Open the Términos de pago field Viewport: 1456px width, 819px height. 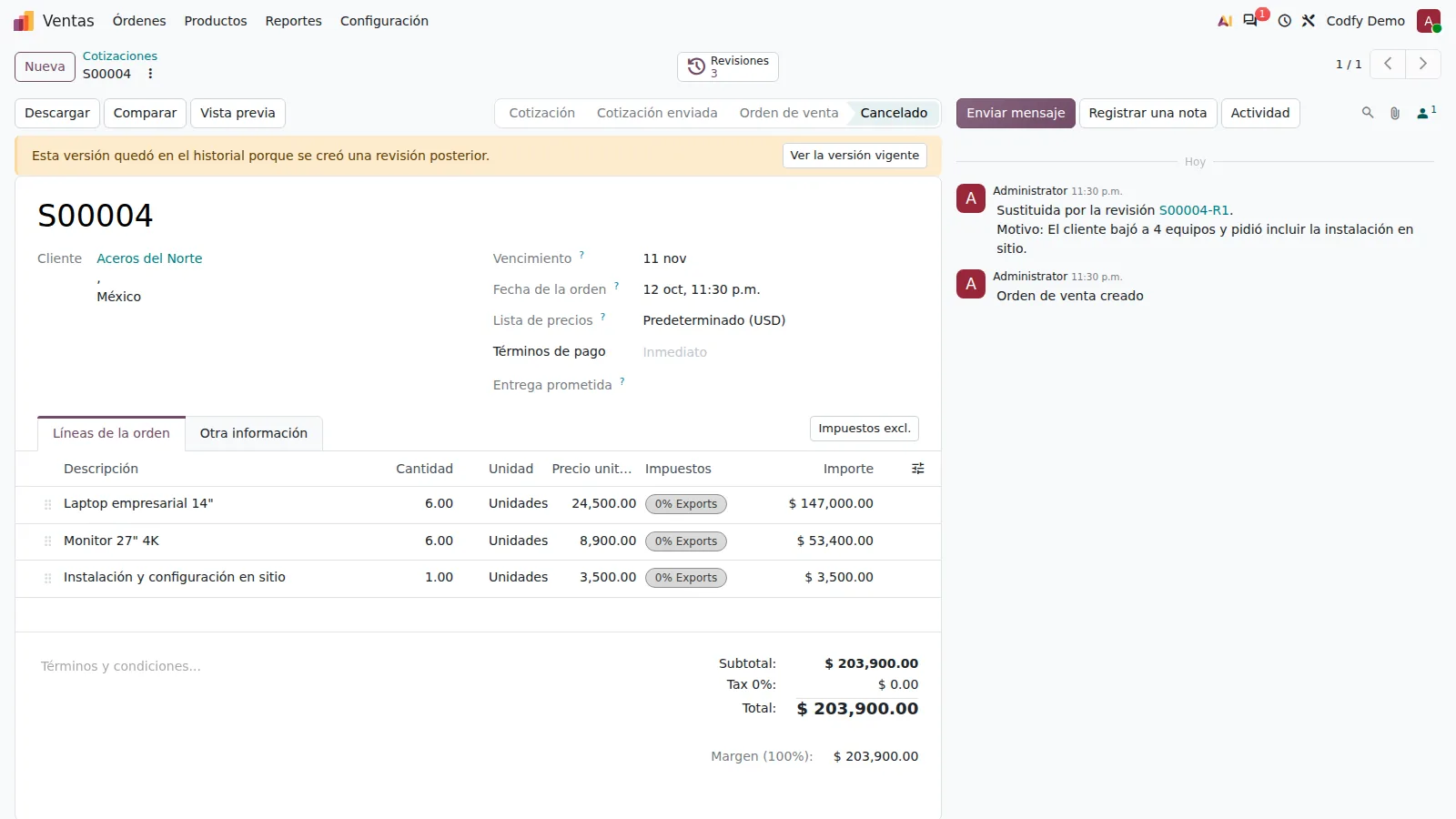coord(783,352)
